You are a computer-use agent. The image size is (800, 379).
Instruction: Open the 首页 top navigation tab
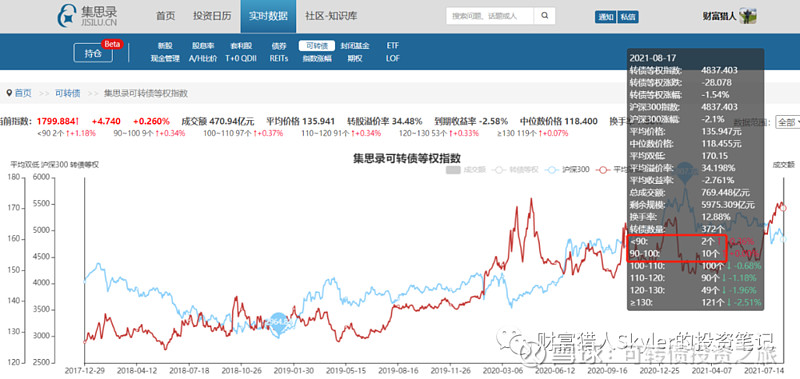point(165,16)
